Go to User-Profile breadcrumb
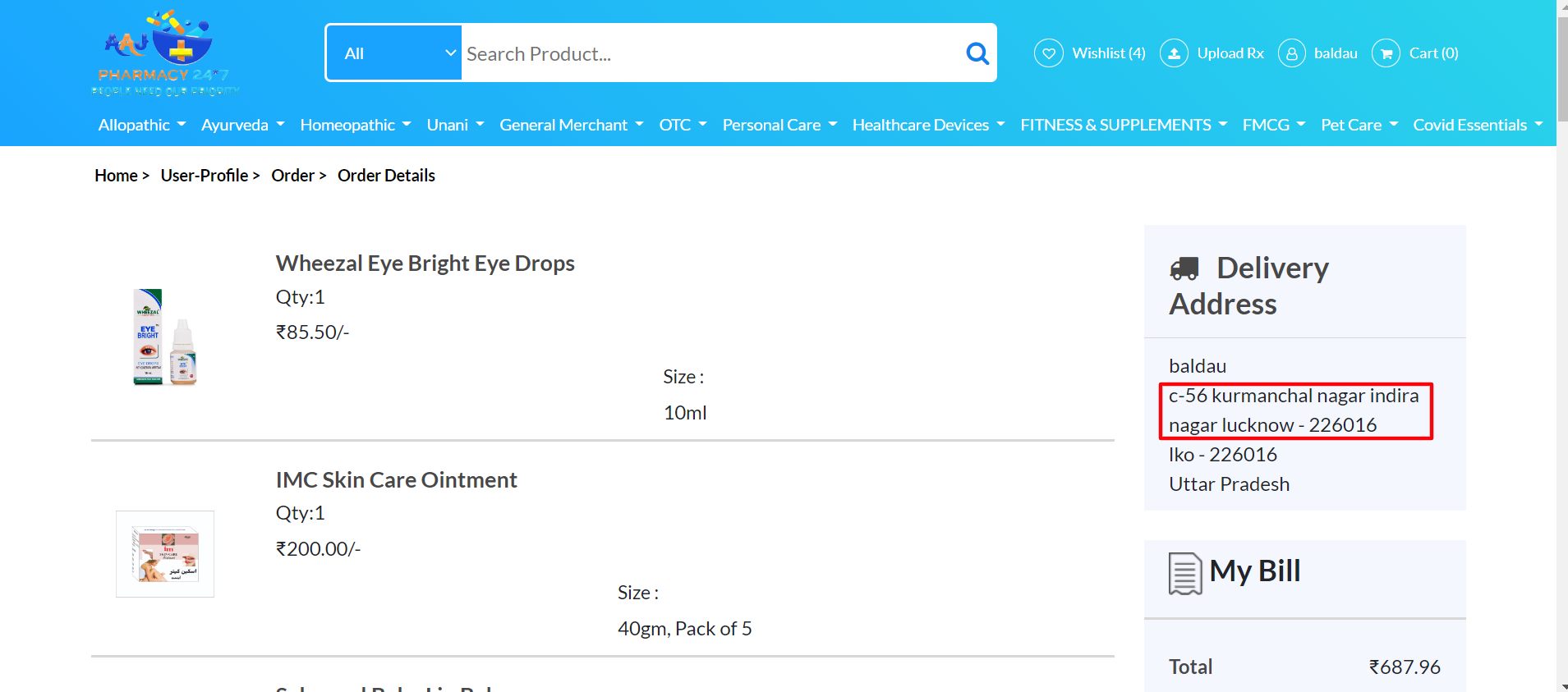 tap(205, 176)
